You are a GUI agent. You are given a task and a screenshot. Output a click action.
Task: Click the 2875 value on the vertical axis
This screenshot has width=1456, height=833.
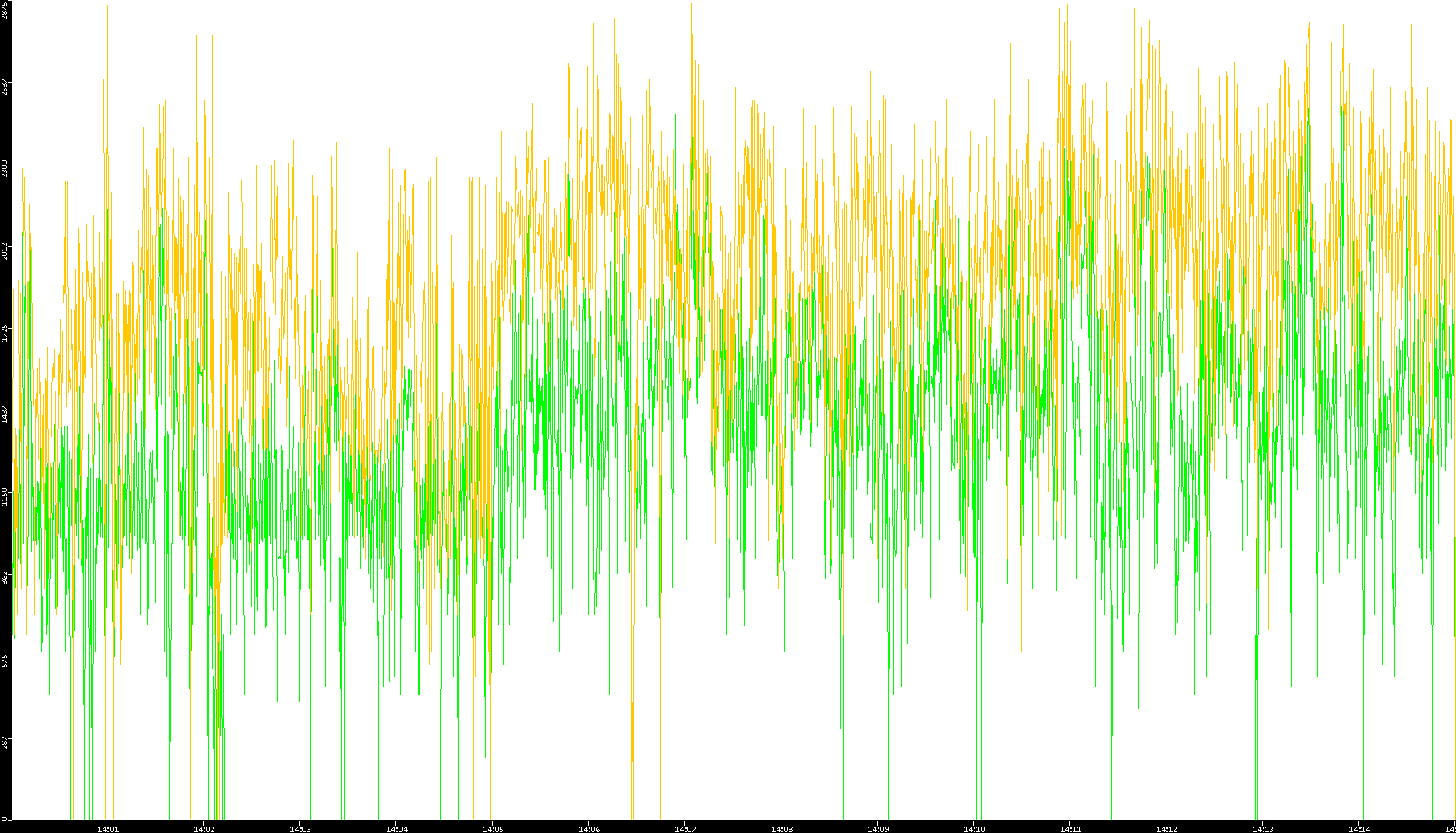tap(5, 10)
